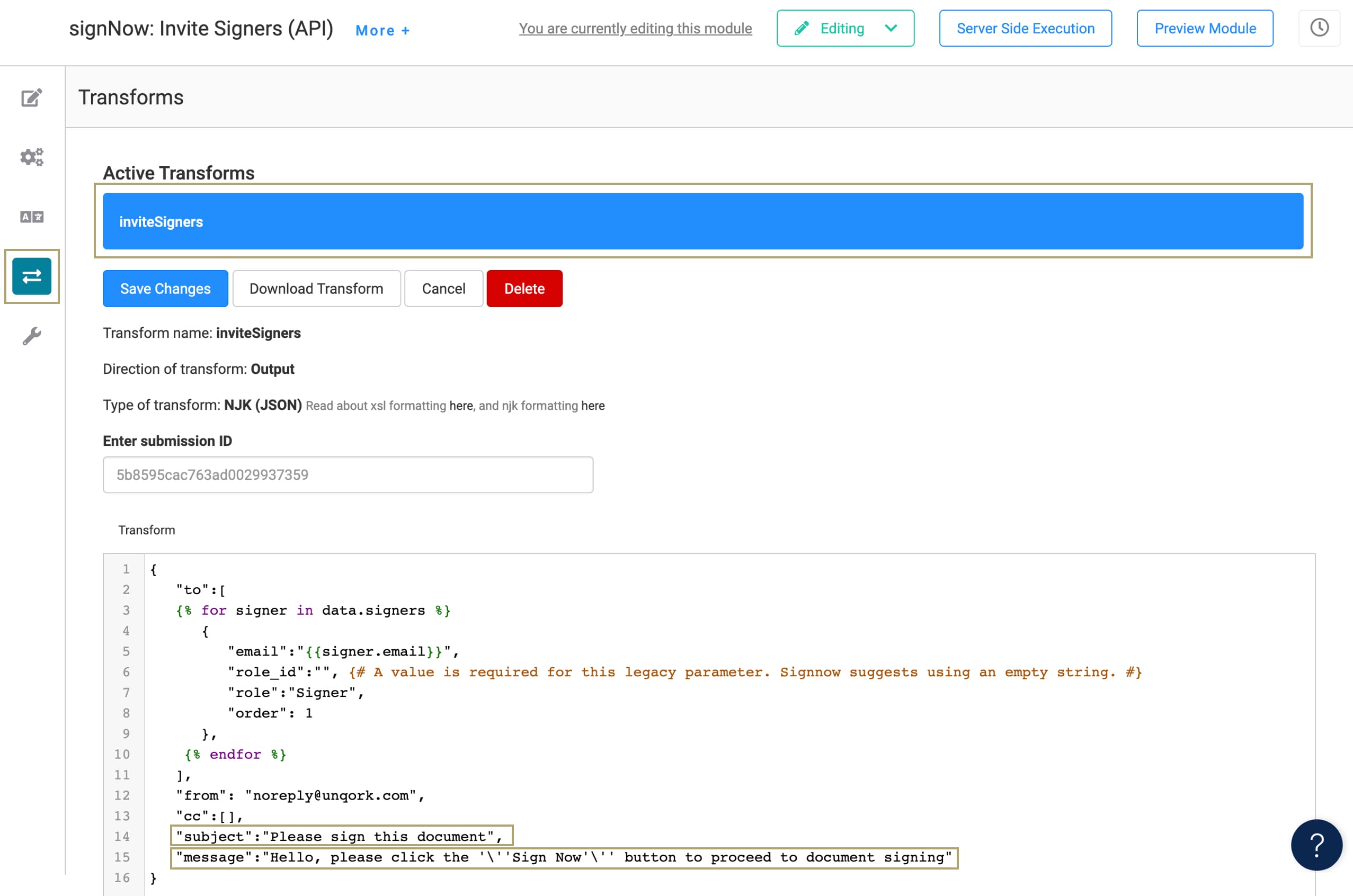The image size is (1353, 896).
Task: Select the Transforms arrows sidebar icon
Action: [x=31, y=276]
